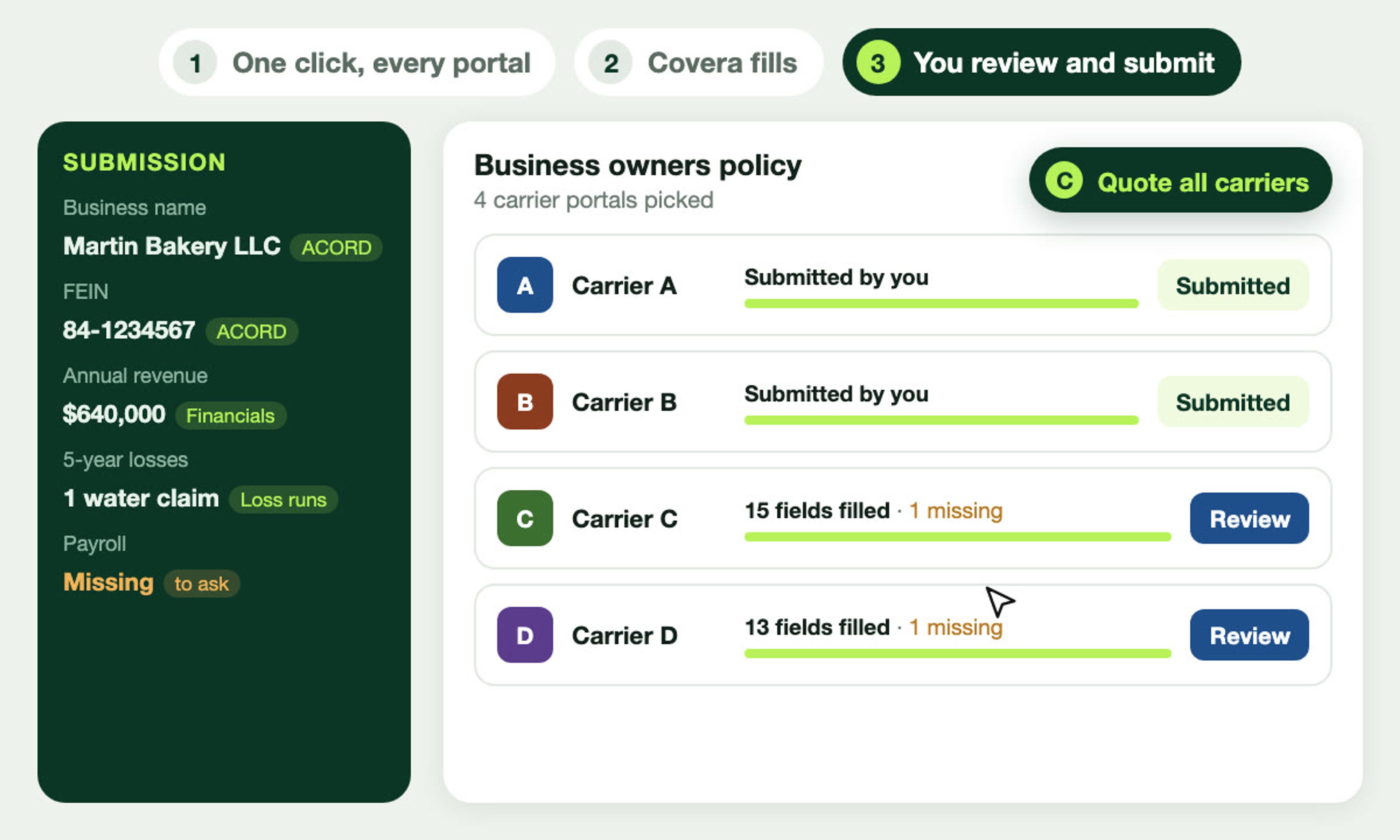This screenshot has width=1400, height=840.
Task: Click the Loss runs source tag
Action: [x=283, y=499]
